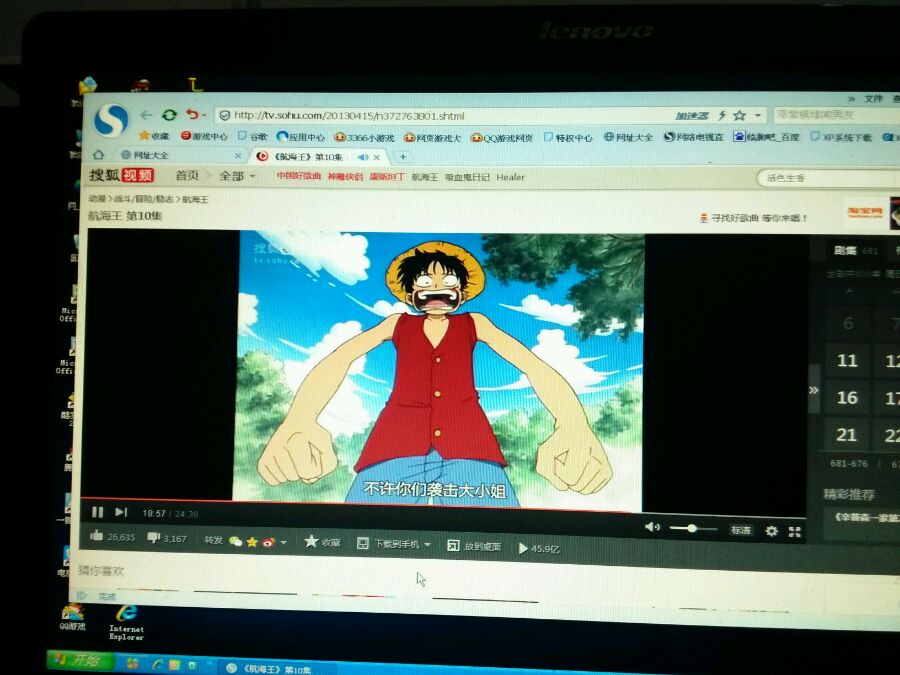
Task: Add video to favorites 收藏
Action: coord(323,542)
